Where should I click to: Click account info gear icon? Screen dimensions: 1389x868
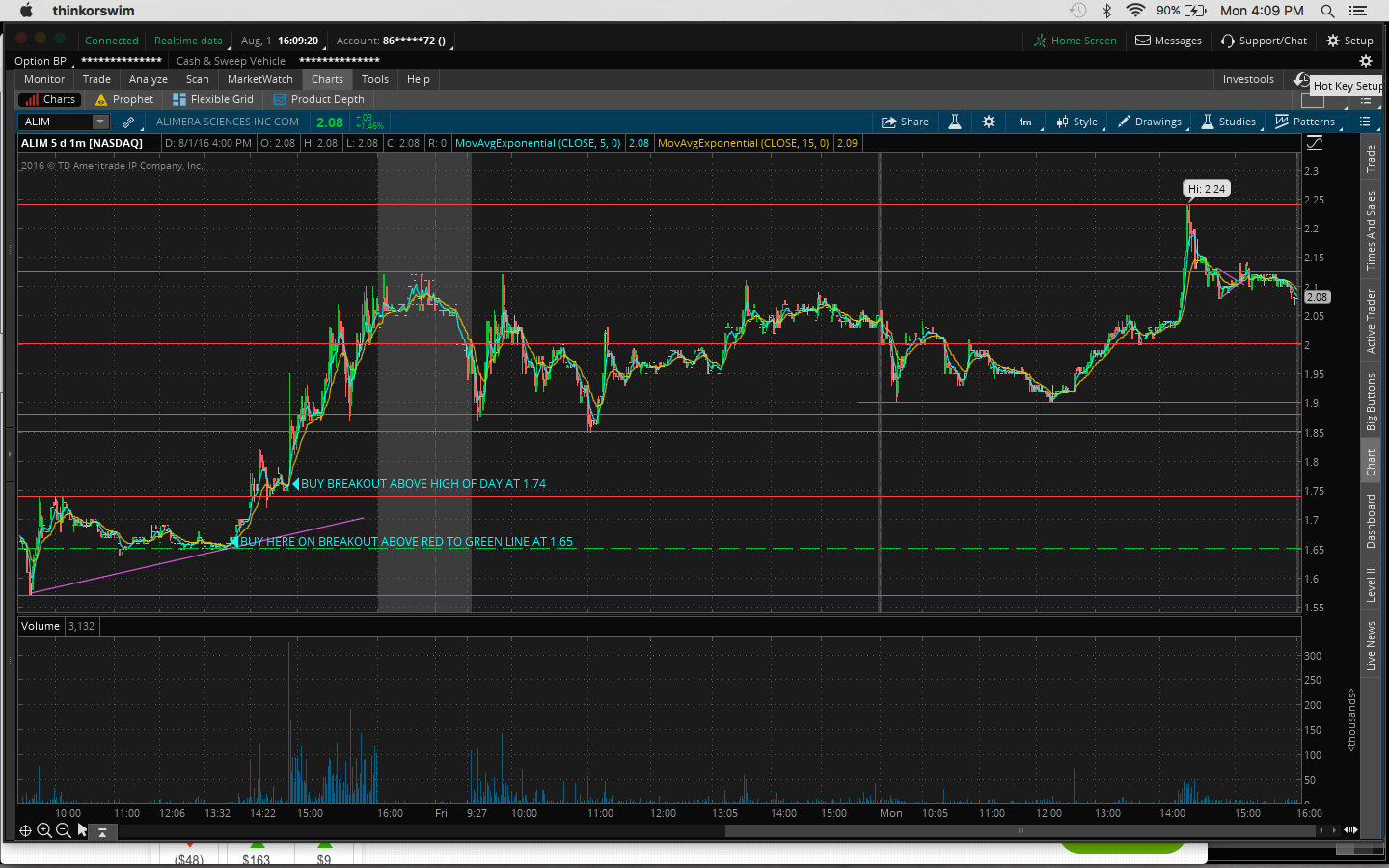[1365, 61]
